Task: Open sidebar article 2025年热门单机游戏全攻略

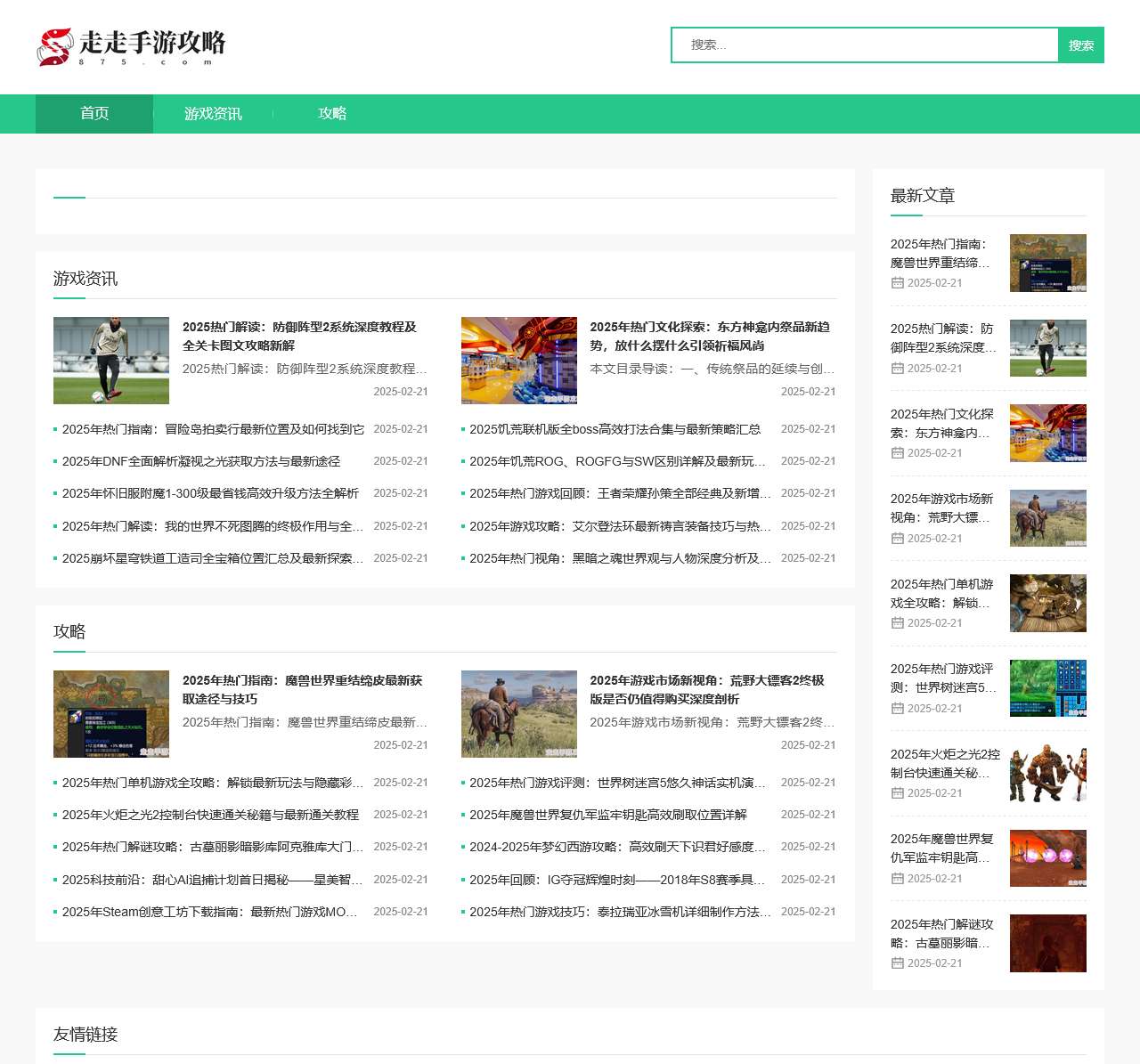Action: pyautogui.click(x=942, y=593)
